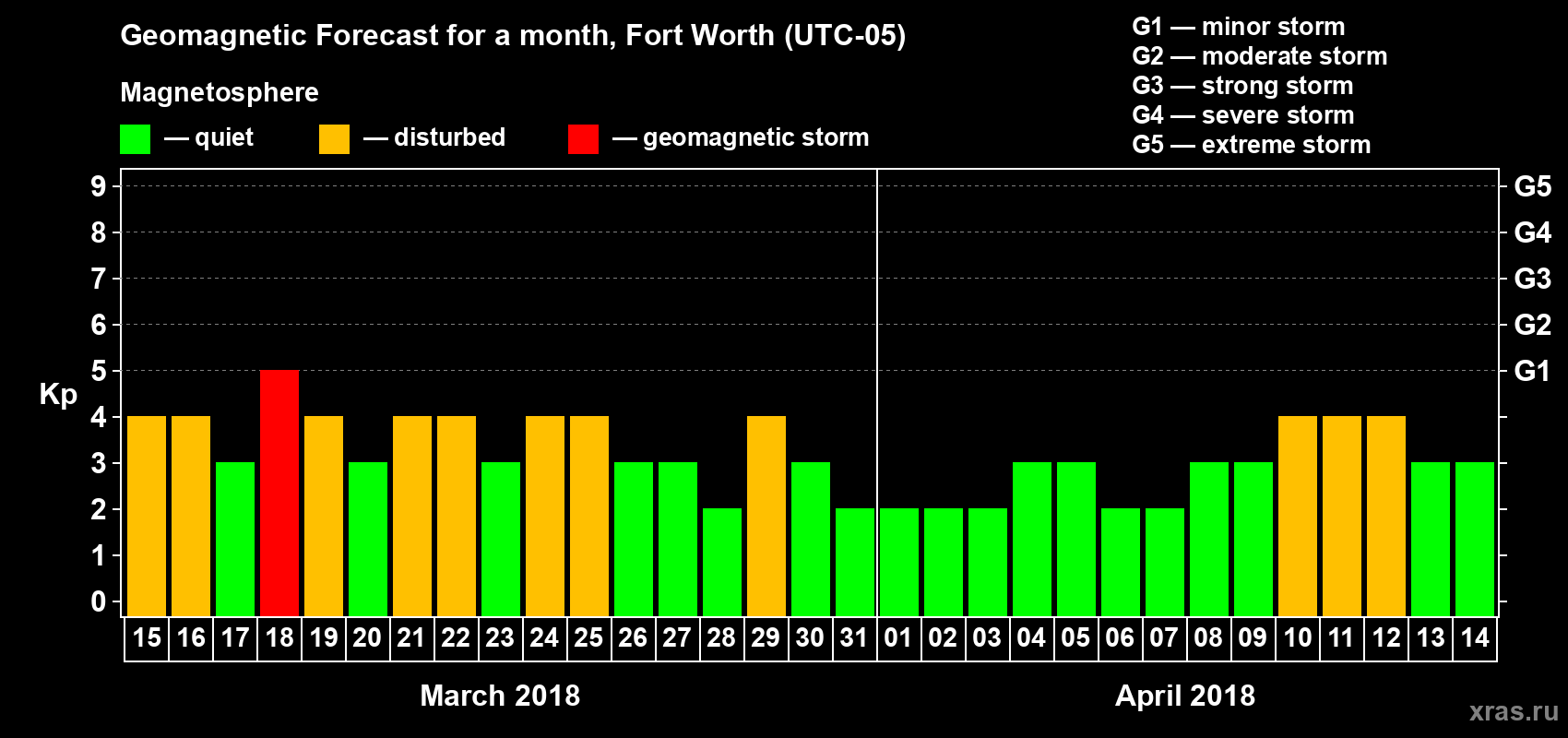Click the Kp axis label
Viewport: 1568px width, 738px height.
click(x=58, y=395)
